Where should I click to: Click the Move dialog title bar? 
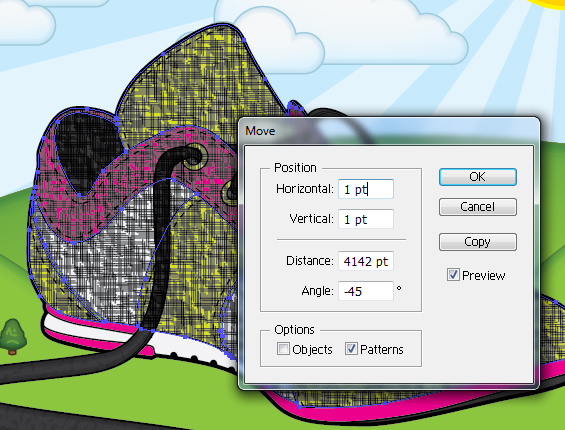[x=388, y=130]
